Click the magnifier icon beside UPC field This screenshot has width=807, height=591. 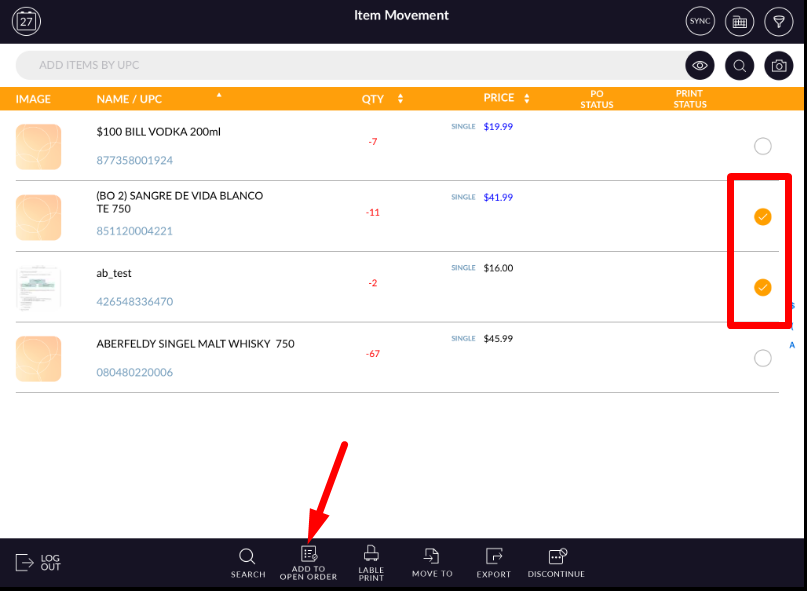point(739,66)
